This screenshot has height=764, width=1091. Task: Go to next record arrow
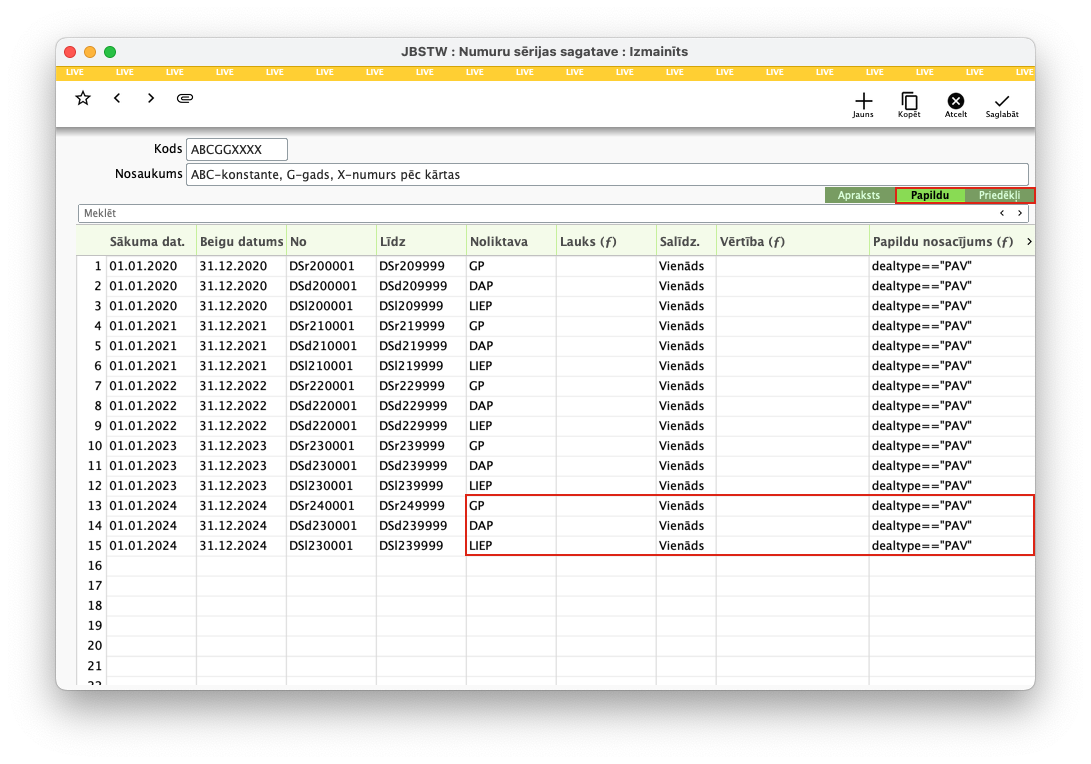pyautogui.click(x=151, y=98)
